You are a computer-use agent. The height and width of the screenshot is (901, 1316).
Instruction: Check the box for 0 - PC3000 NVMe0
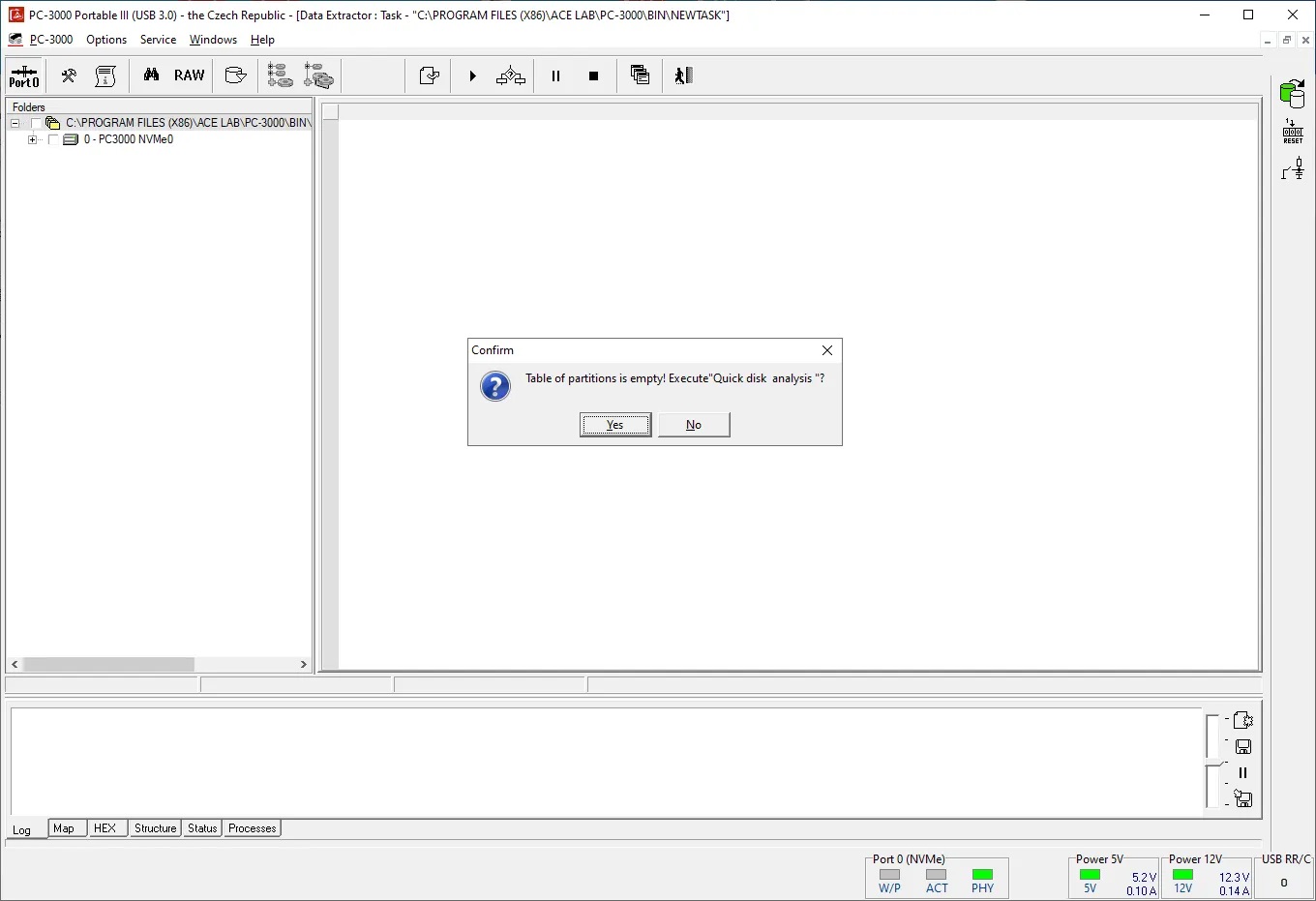[x=53, y=139]
